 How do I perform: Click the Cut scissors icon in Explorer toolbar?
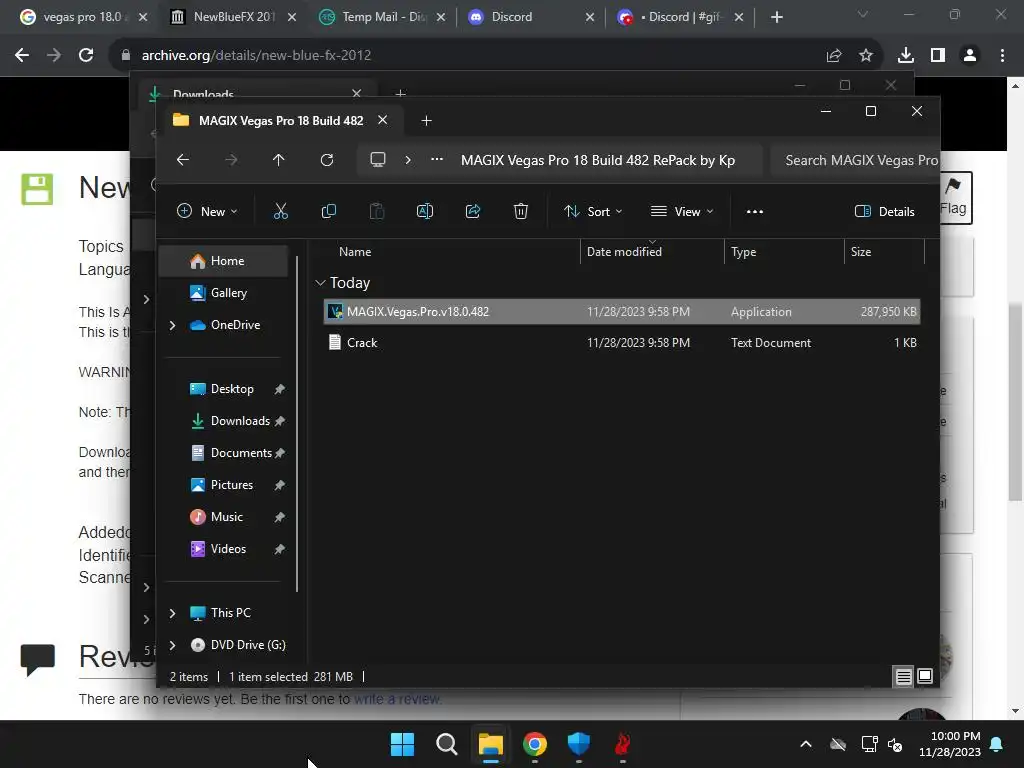[280, 211]
